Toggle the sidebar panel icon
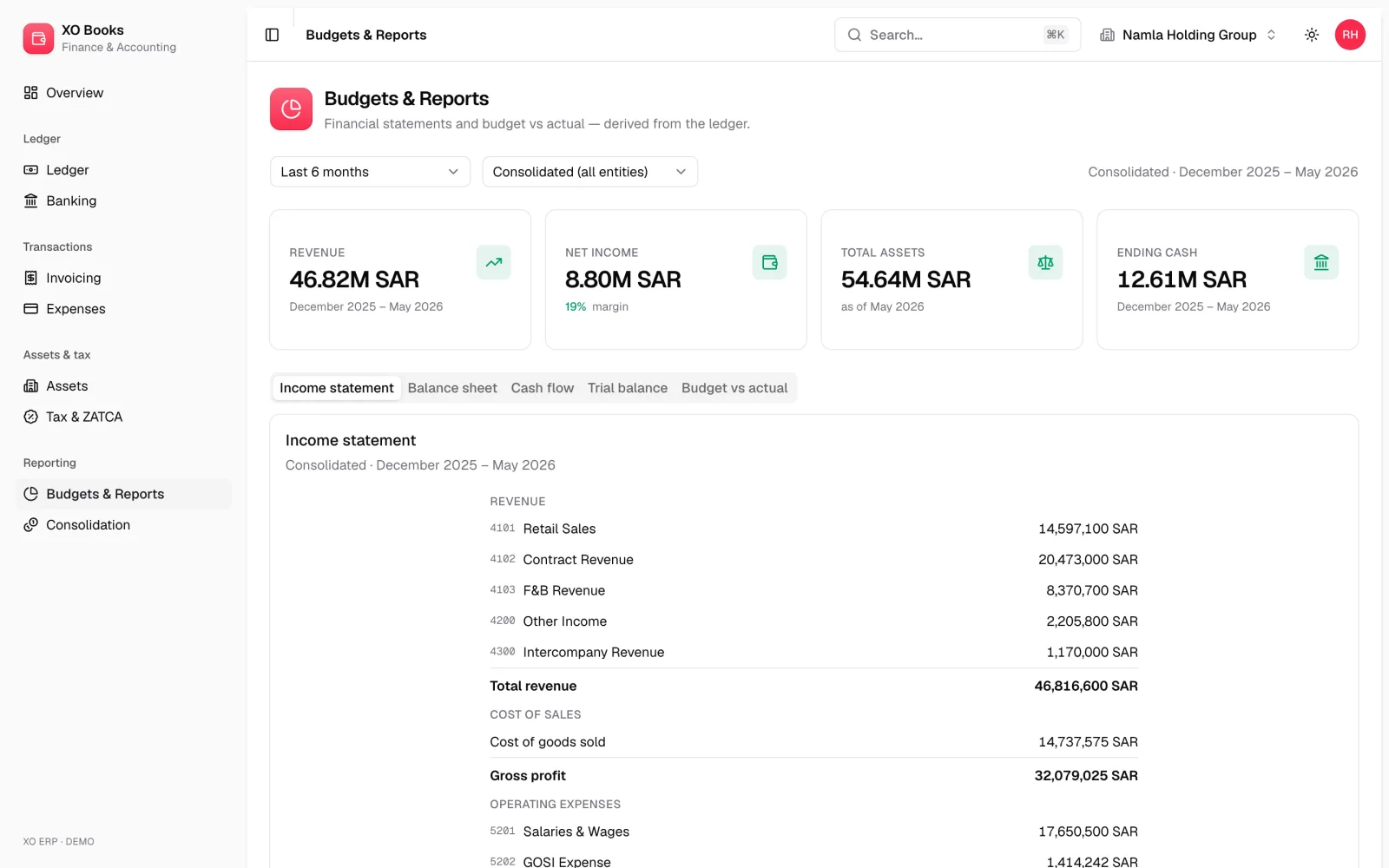1389x868 pixels. click(272, 35)
